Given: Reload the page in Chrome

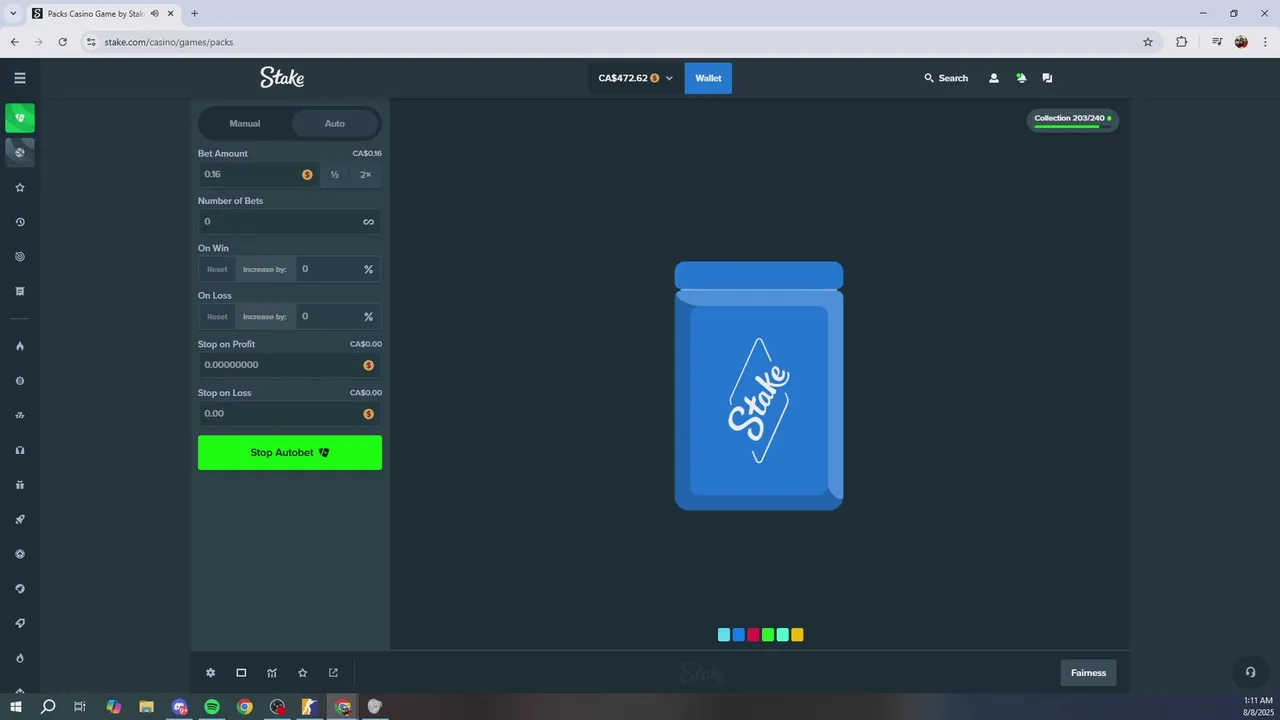Looking at the screenshot, I should tap(63, 42).
